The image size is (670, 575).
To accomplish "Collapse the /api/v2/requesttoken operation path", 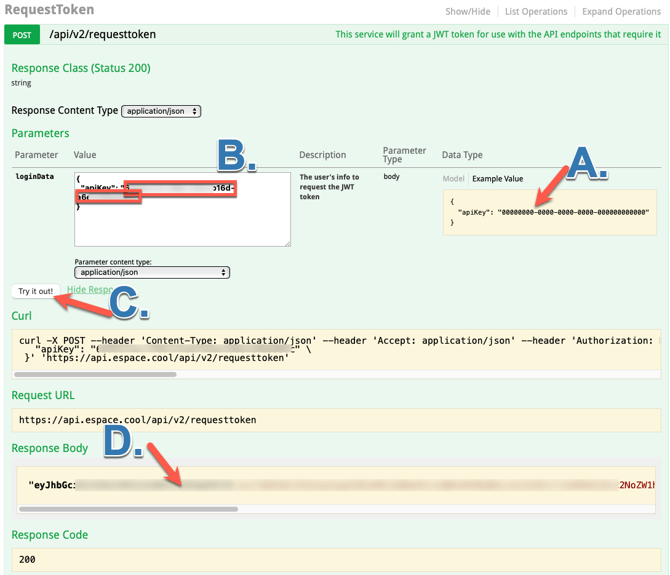I will point(102,34).
